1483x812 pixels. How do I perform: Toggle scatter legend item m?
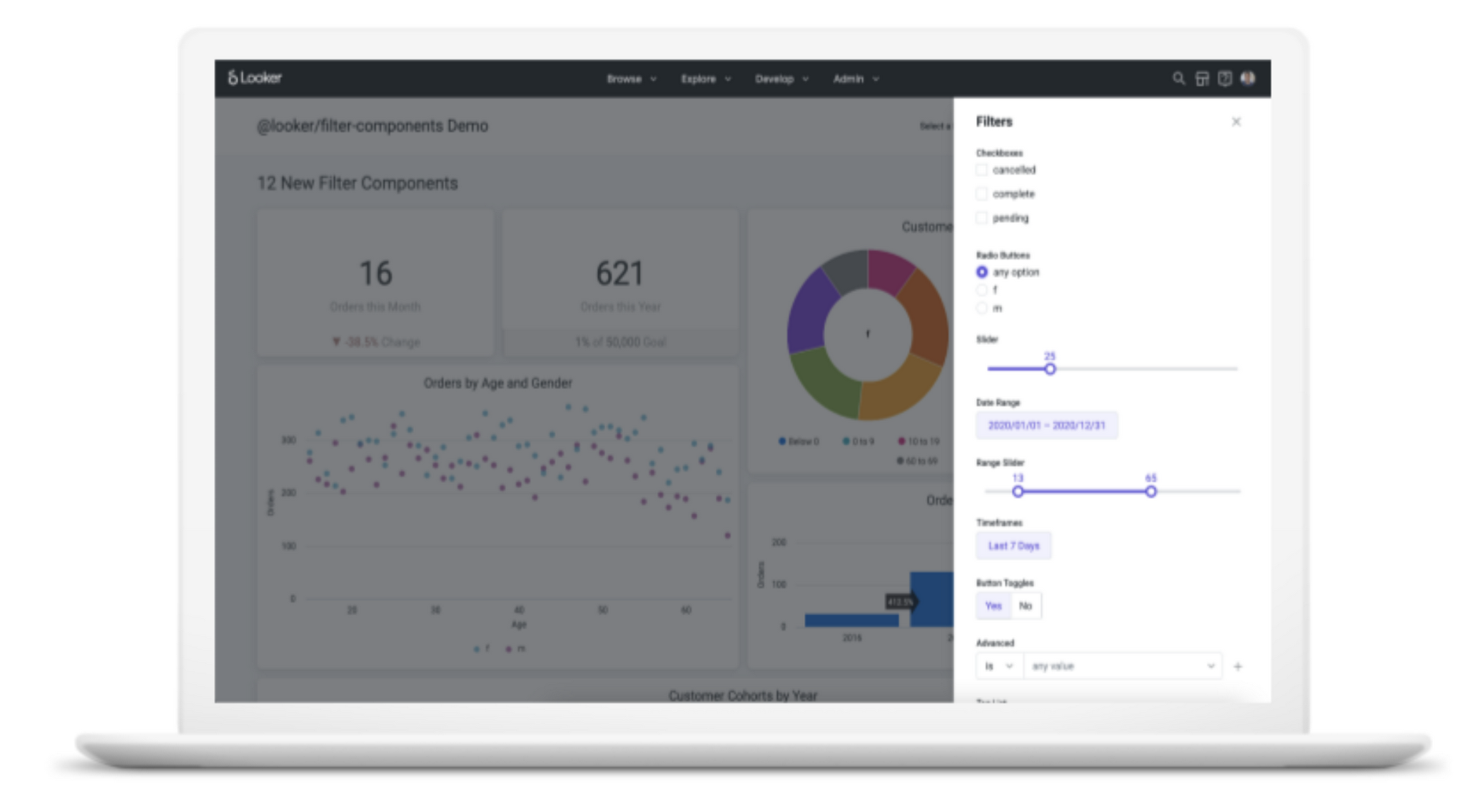tap(515, 648)
